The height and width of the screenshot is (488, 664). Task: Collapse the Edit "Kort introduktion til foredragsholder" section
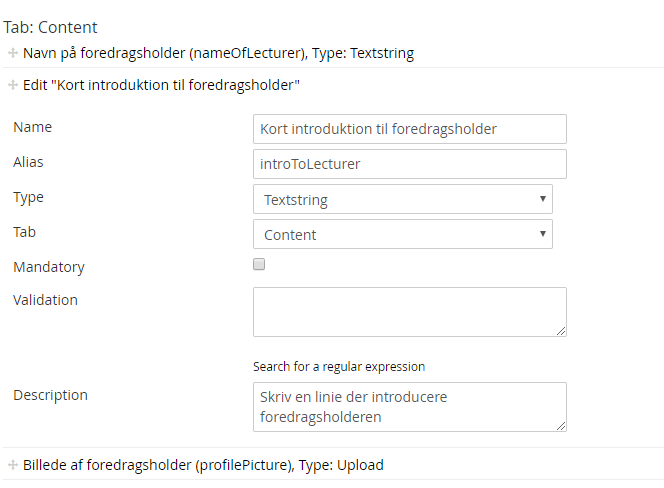162,86
